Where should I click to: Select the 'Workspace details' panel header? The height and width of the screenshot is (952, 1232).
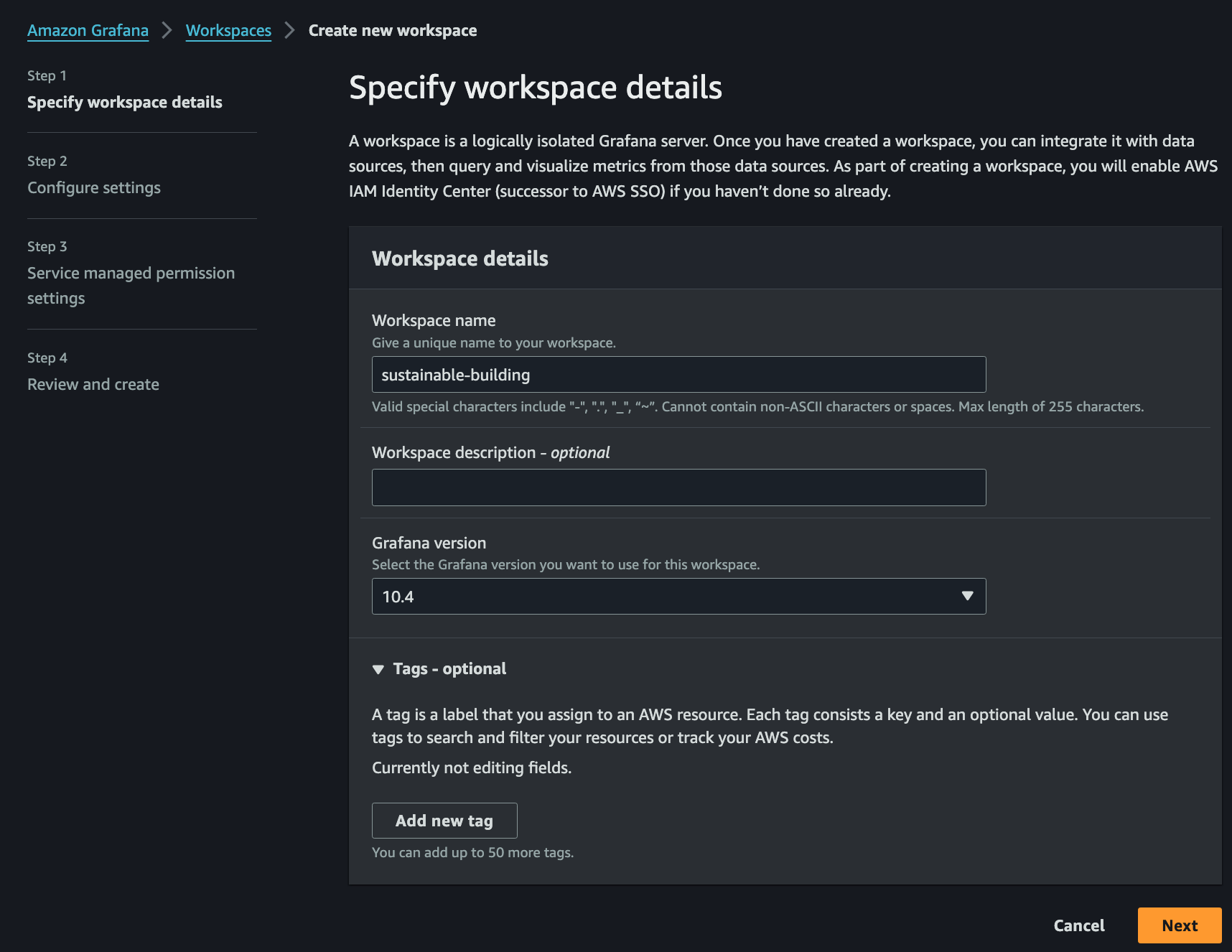click(x=460, y=258)
